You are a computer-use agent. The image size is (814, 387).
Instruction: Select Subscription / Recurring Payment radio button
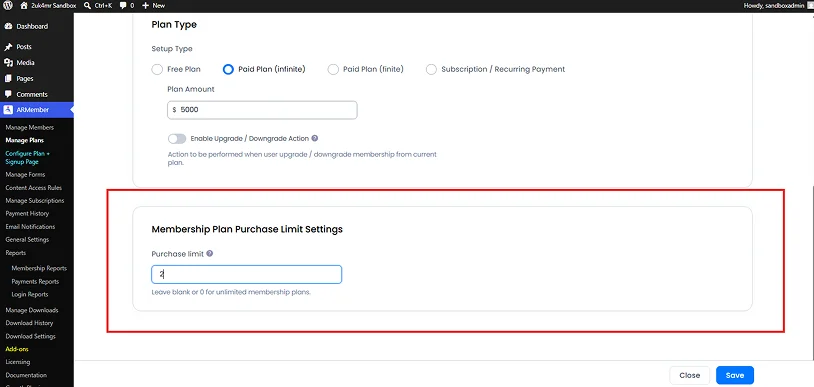(431, 69)
